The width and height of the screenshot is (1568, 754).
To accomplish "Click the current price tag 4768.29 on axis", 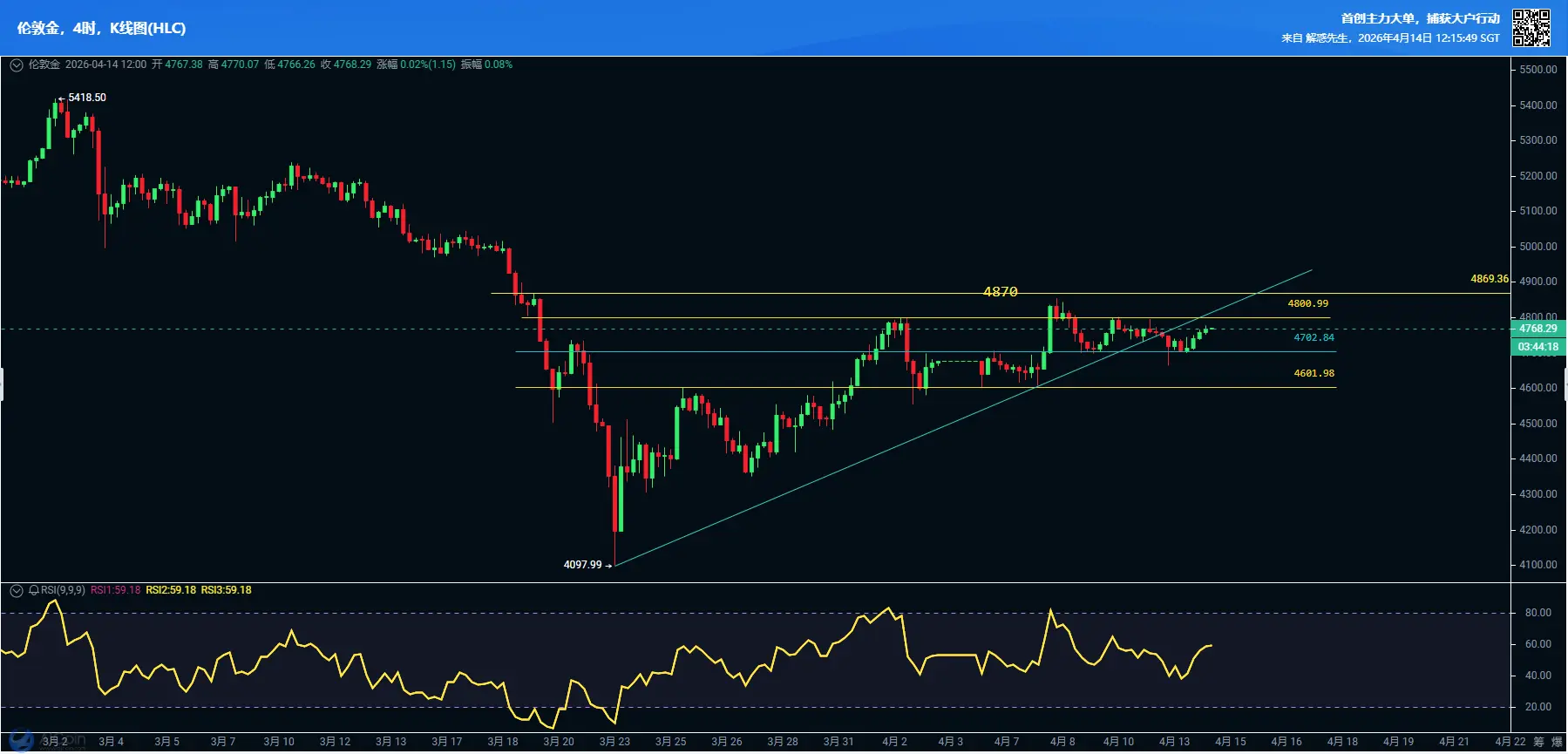I will 1538,329.
